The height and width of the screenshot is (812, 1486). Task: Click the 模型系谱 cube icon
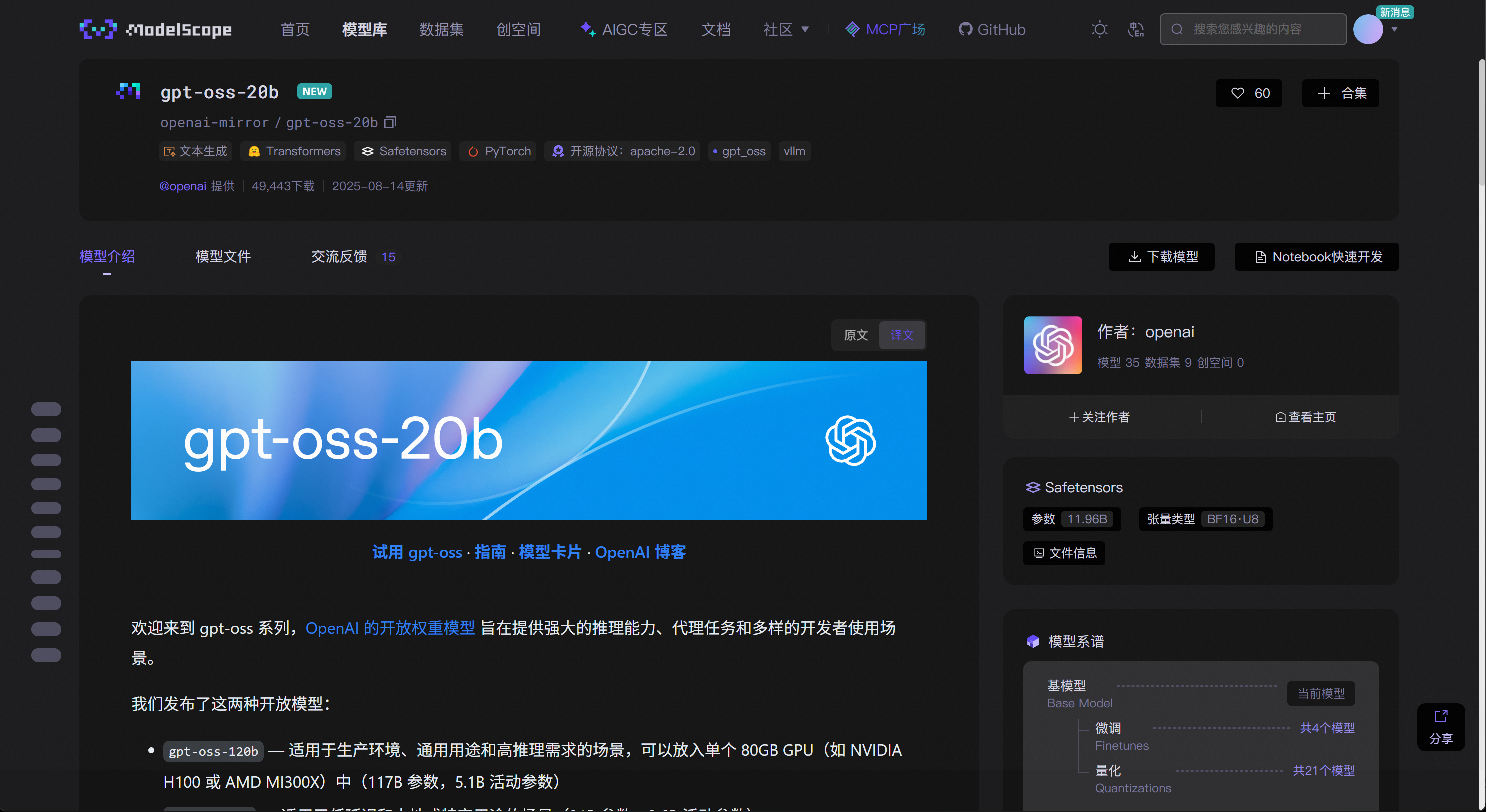[1033, 641]
